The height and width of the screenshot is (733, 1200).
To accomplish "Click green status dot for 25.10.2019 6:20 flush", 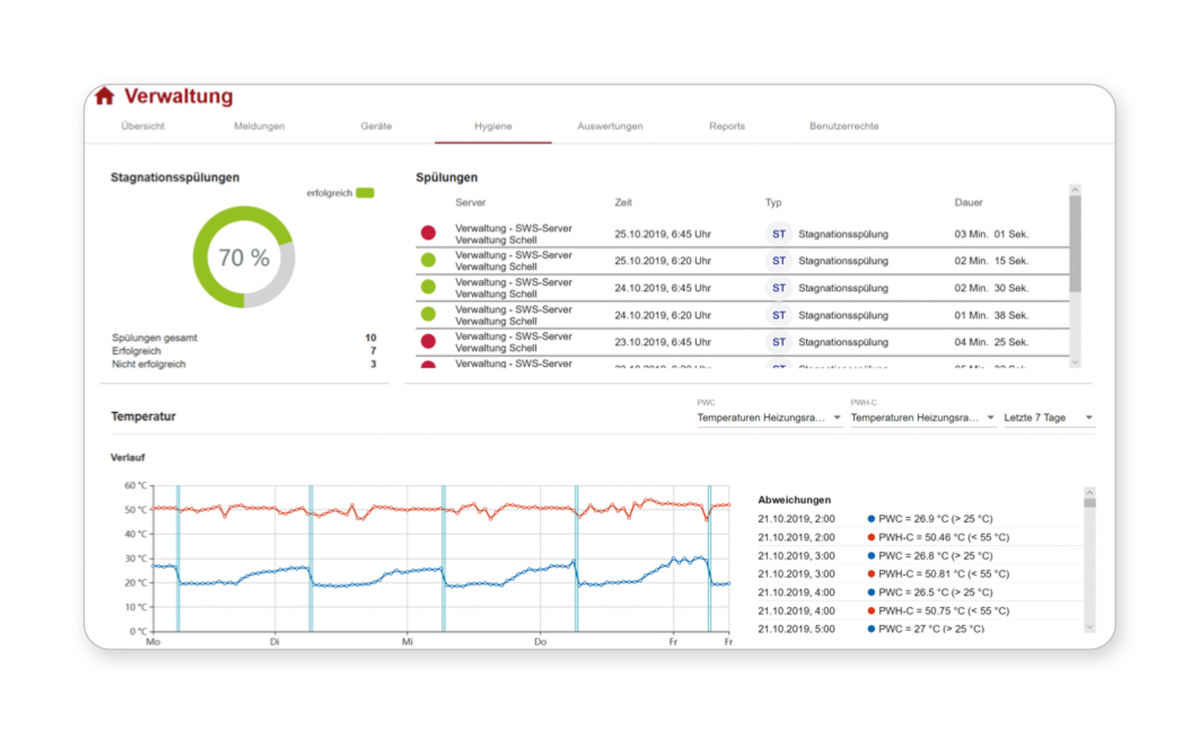I will (x=428, y=260).
